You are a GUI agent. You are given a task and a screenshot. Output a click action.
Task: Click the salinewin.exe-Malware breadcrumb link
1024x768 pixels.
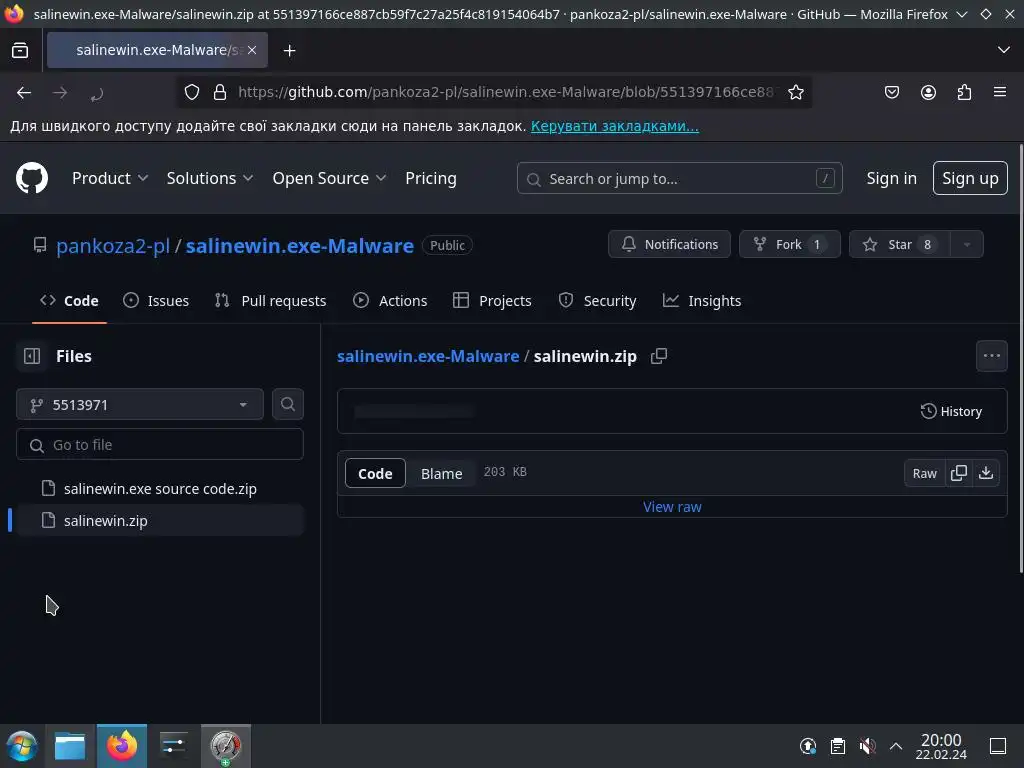click(x=428, y=356)
